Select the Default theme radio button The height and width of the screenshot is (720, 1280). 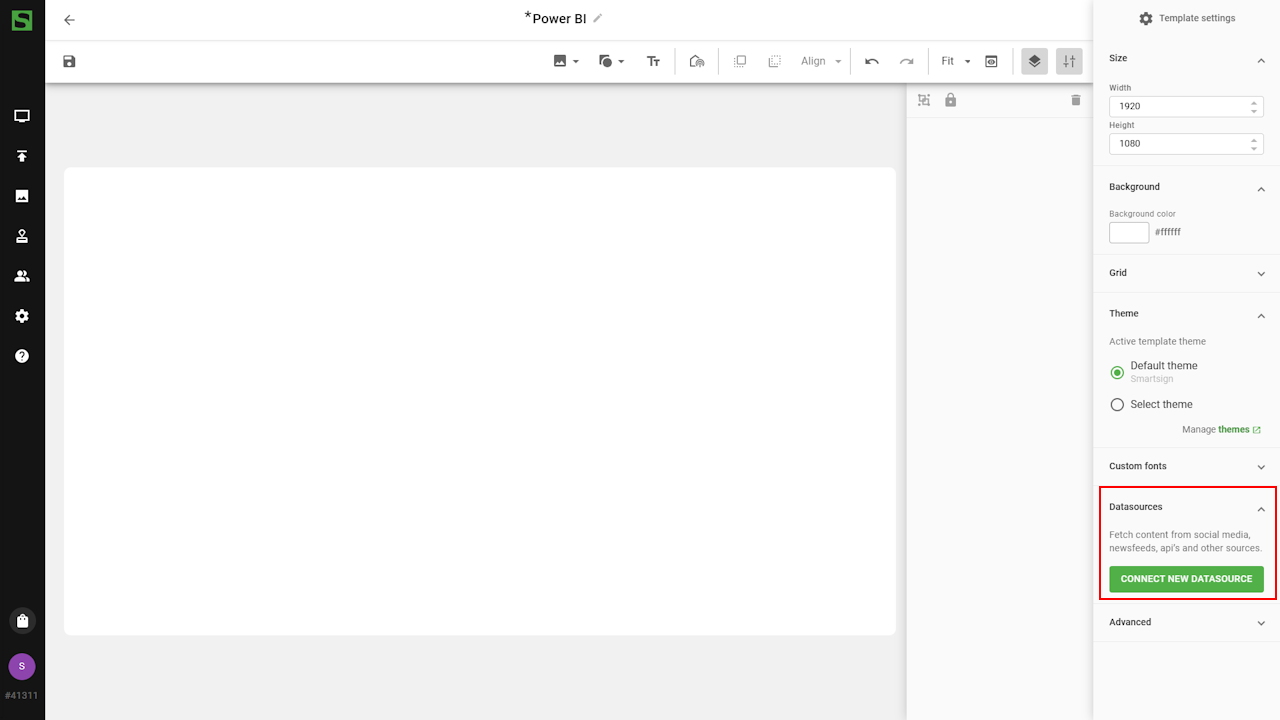pos(1117,372)
